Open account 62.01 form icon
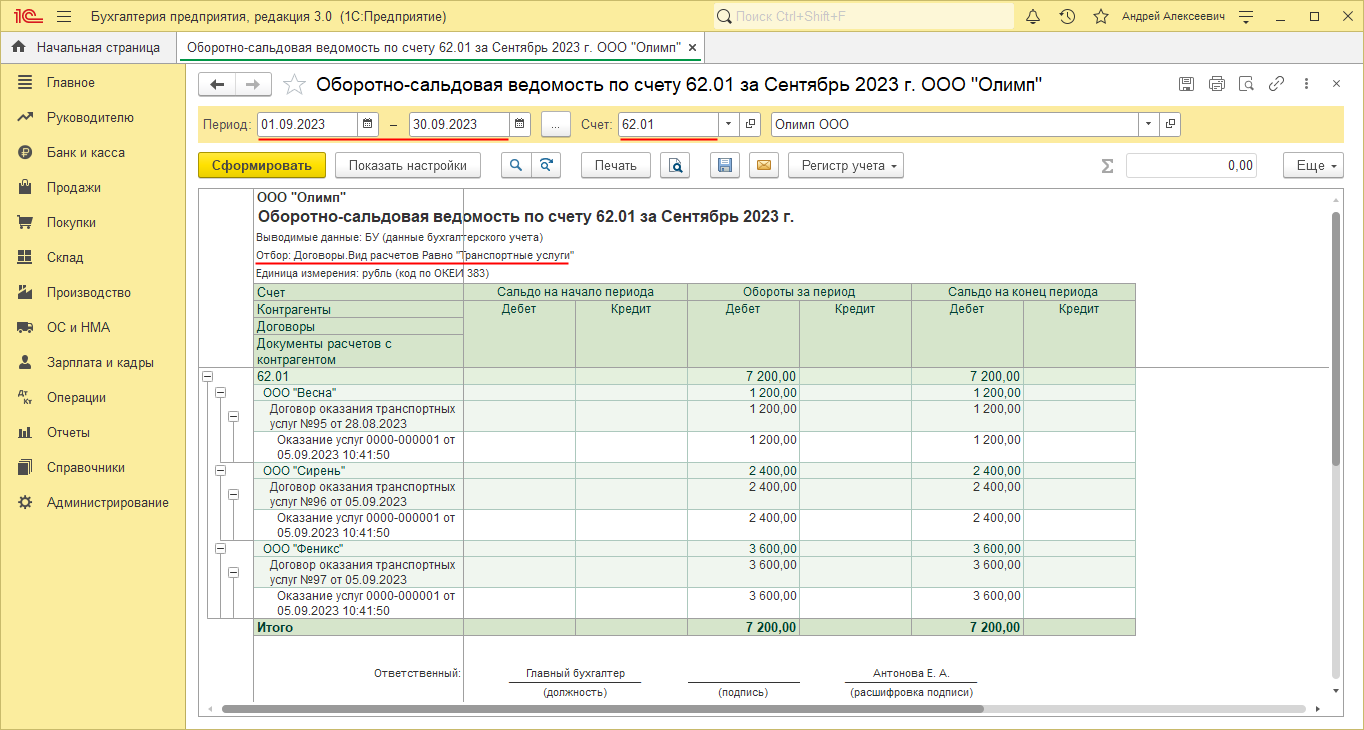The width and height of the screenshot is (1364, 730). (751, 124)
